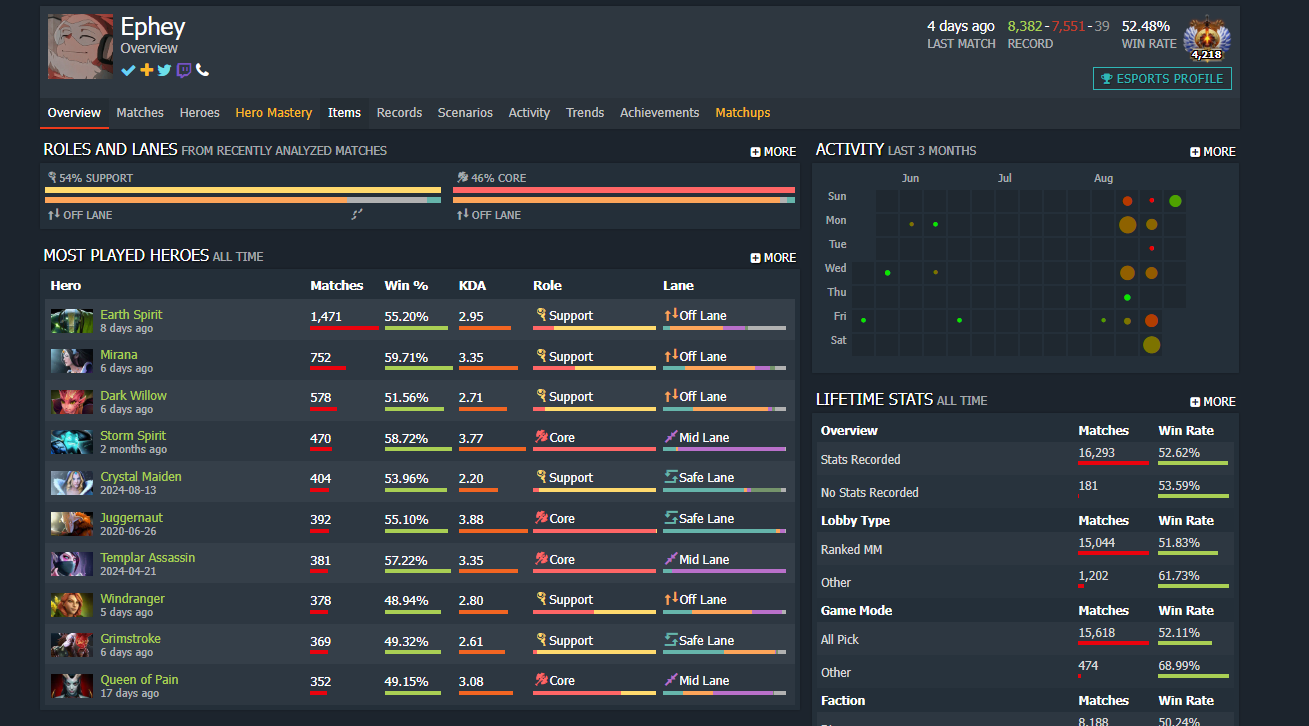Click the phone icon beside Twitch
The width and height of the screenshot is (1309, 726).
click(x=203, y=70)
